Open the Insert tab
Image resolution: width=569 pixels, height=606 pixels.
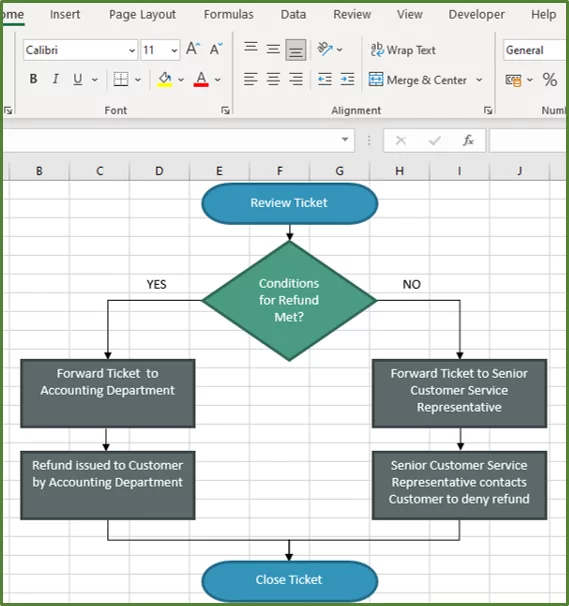click(x=65, y=14)
